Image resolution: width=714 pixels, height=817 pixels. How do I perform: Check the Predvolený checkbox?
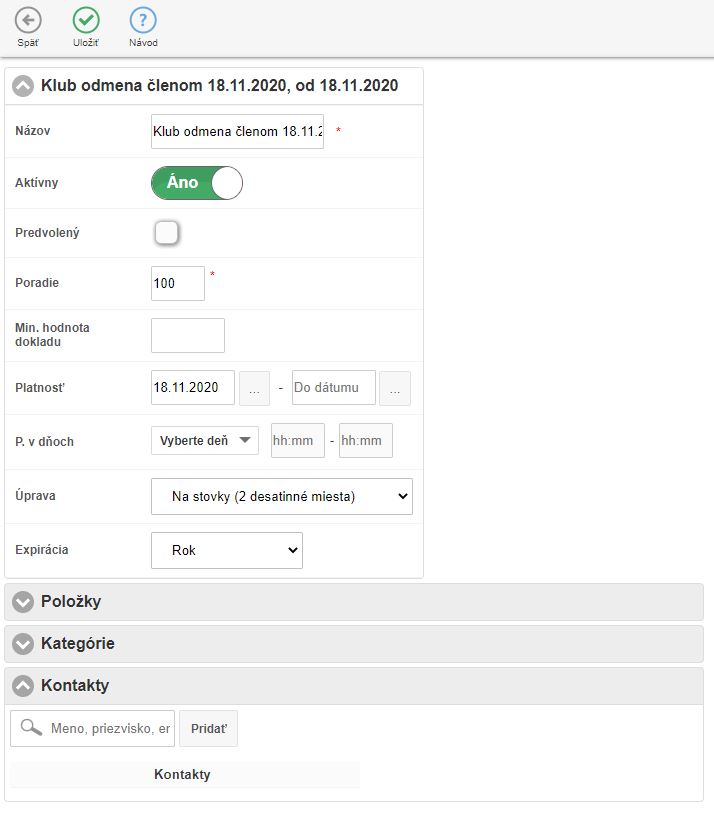click(x=167, y=233)
